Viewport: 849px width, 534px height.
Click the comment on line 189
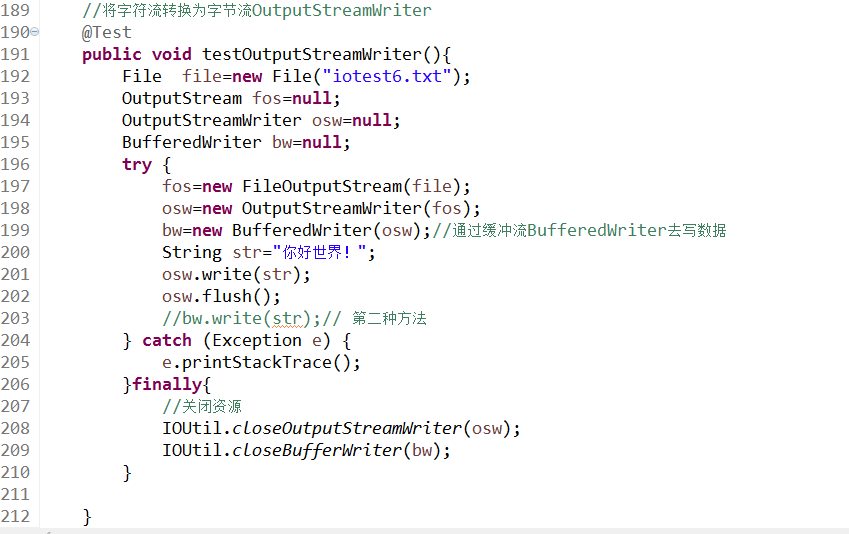pyautogui.click(x=257, y=10)
